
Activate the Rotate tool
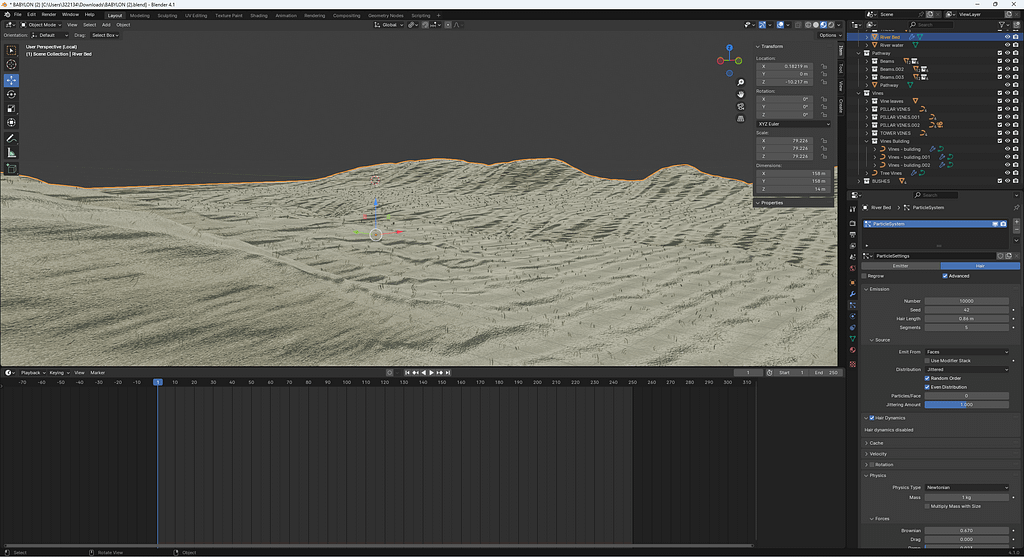click(x=12, y=94)
